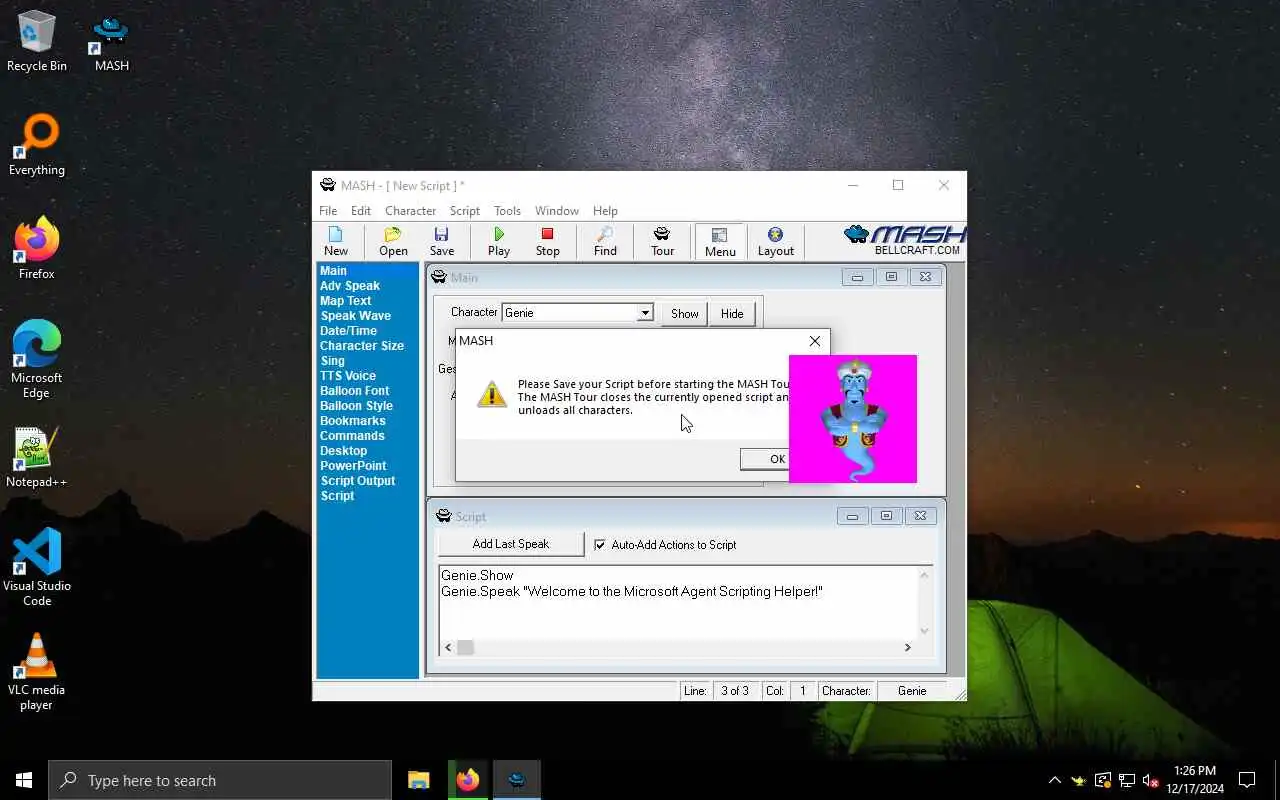
Task: Open the Find binoculars tool
Action: 605,241
